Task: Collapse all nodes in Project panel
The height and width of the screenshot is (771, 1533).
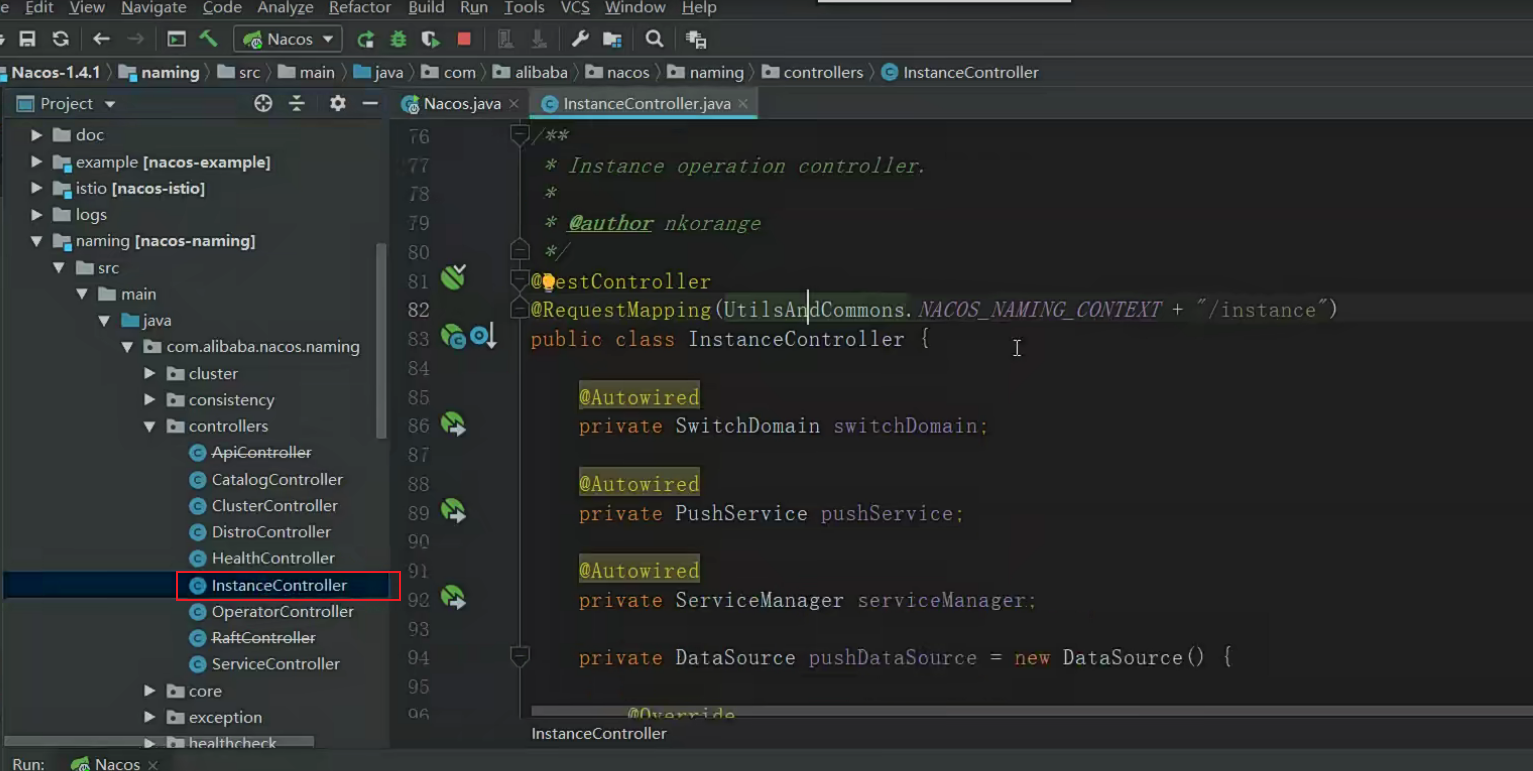Action: pyautogui.click(x=297, y=103)
